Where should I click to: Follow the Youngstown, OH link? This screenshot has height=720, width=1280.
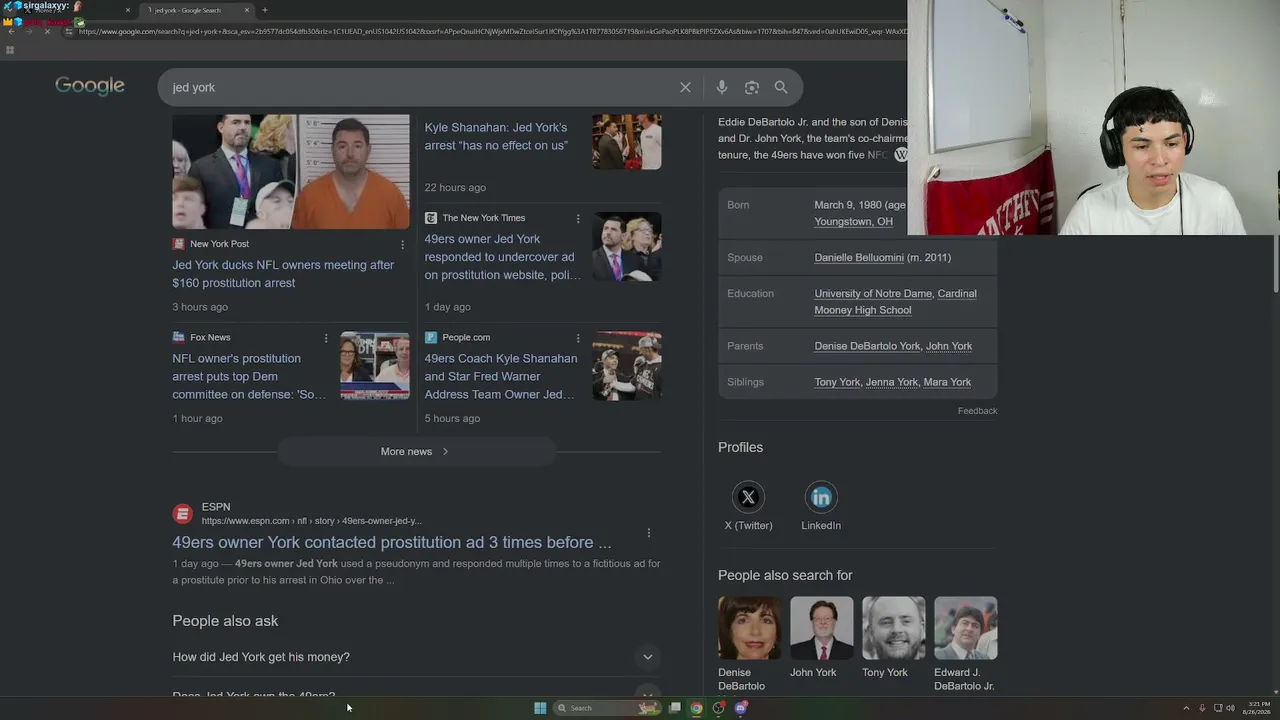click(853, 222)
